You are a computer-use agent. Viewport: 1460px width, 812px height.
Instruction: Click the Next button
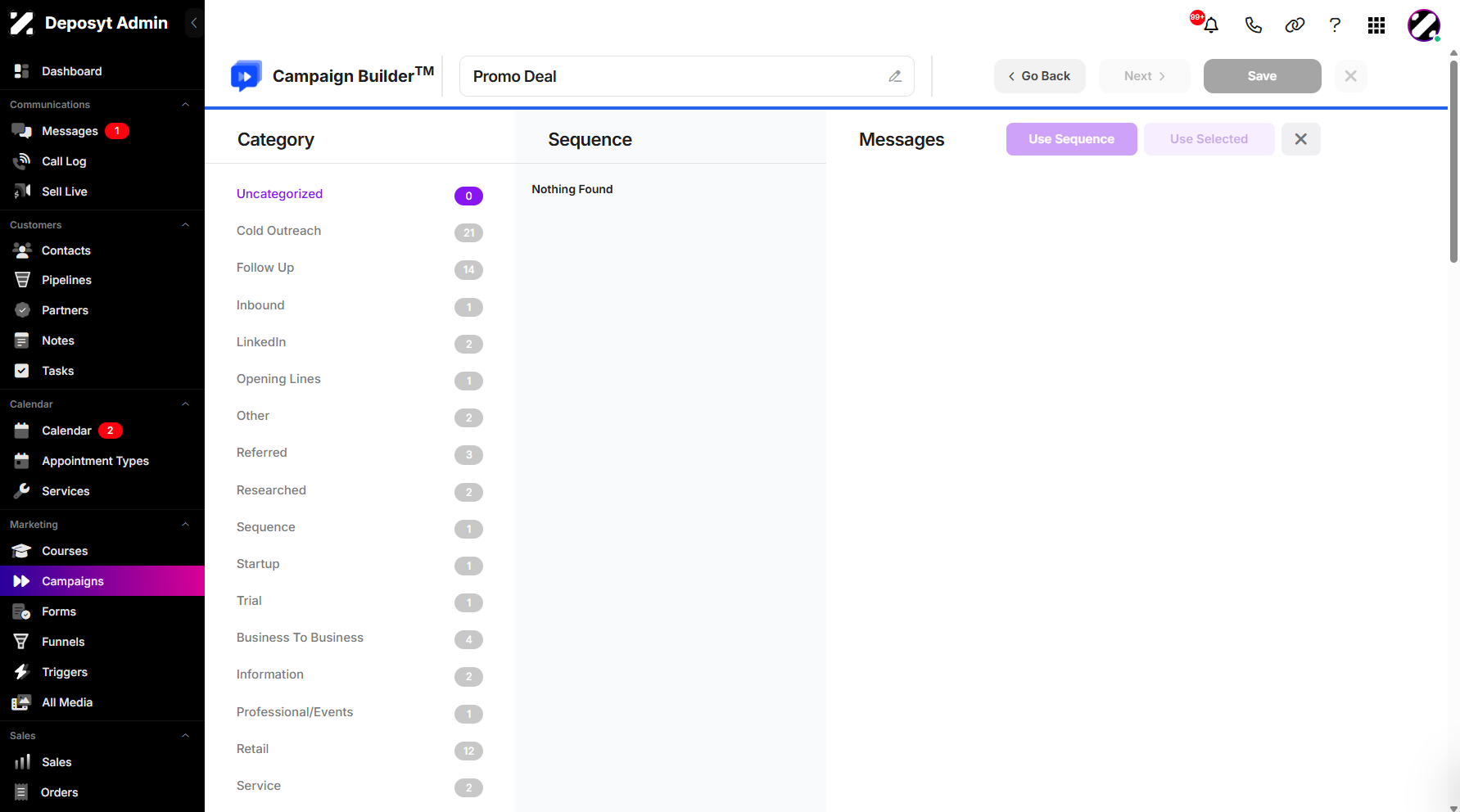(1145, 76)
